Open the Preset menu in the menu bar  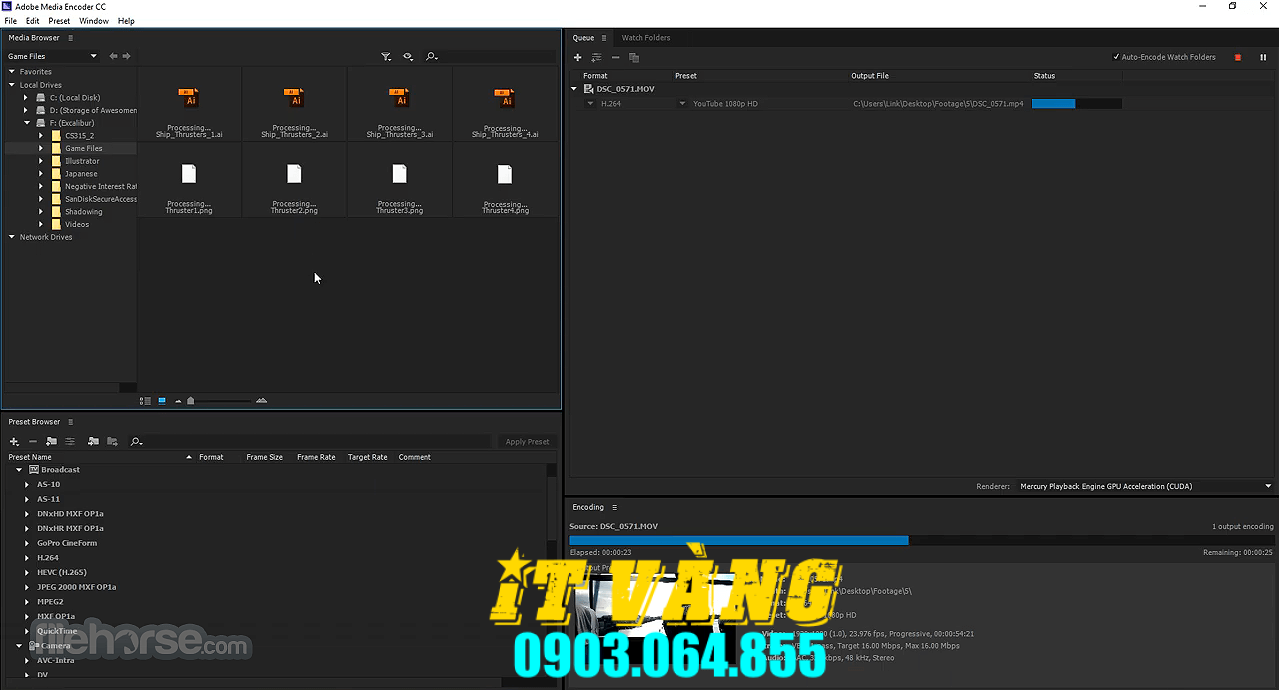tap(59, 20)
